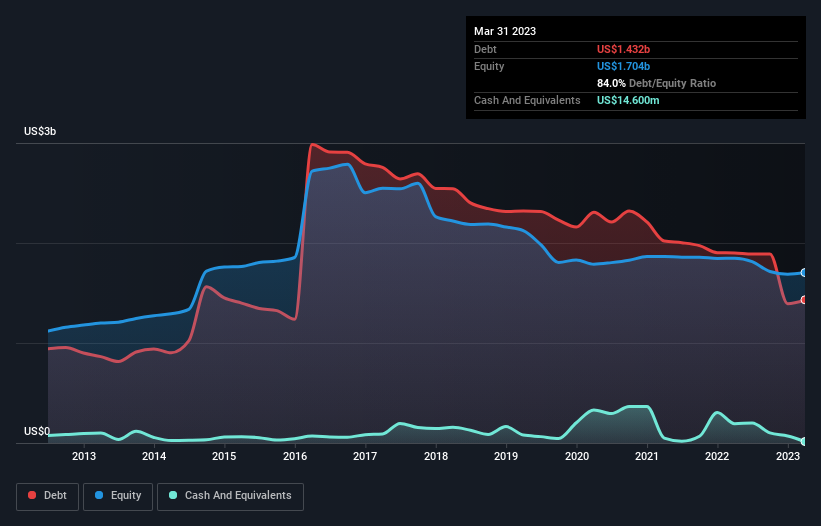Click the teal Cash And Equivalents legend dot

(173, 495)
